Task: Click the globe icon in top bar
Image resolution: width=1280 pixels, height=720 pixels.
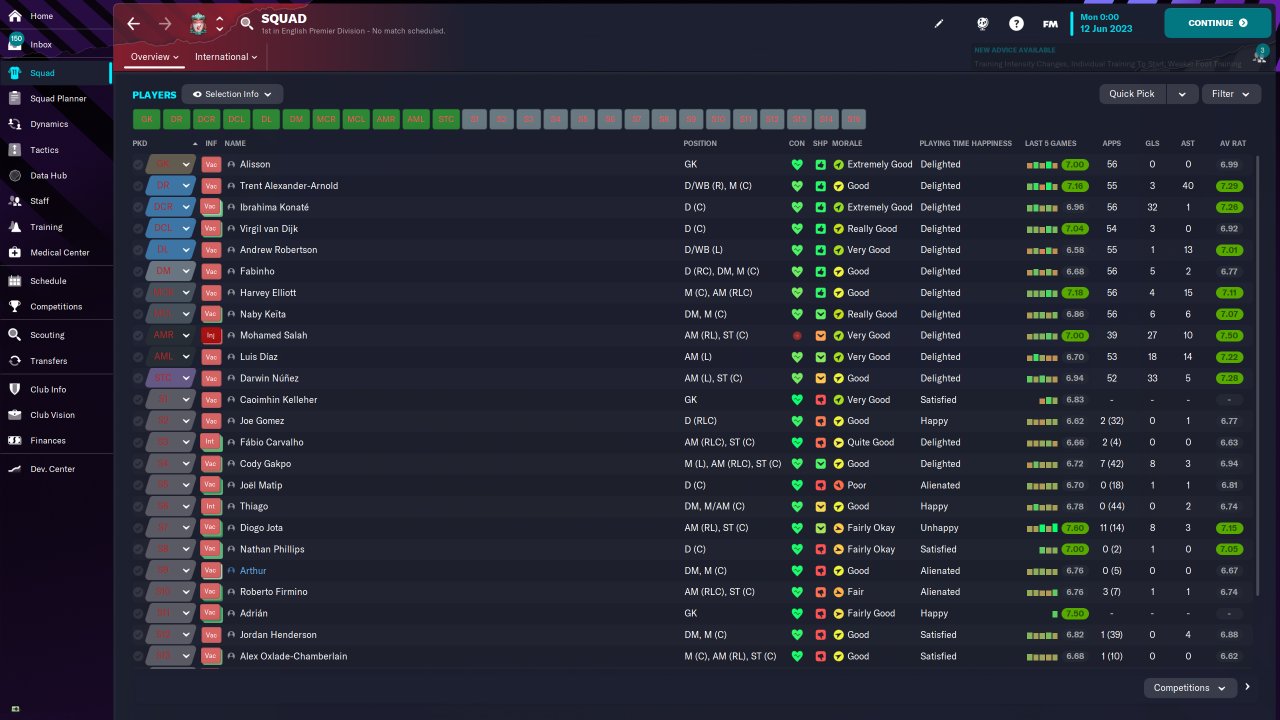Action: [983, 23]
